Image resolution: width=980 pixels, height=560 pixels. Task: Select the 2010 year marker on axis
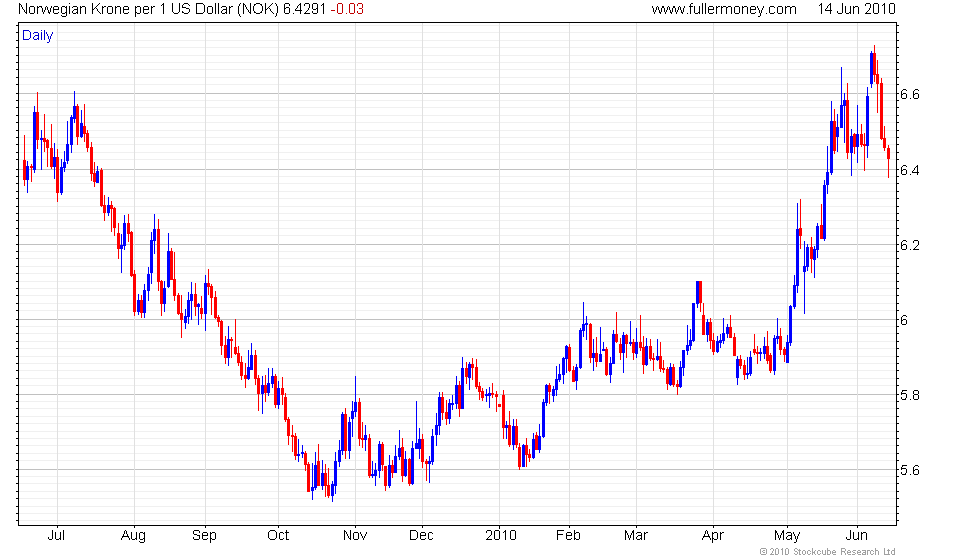[x=498, y=535]
